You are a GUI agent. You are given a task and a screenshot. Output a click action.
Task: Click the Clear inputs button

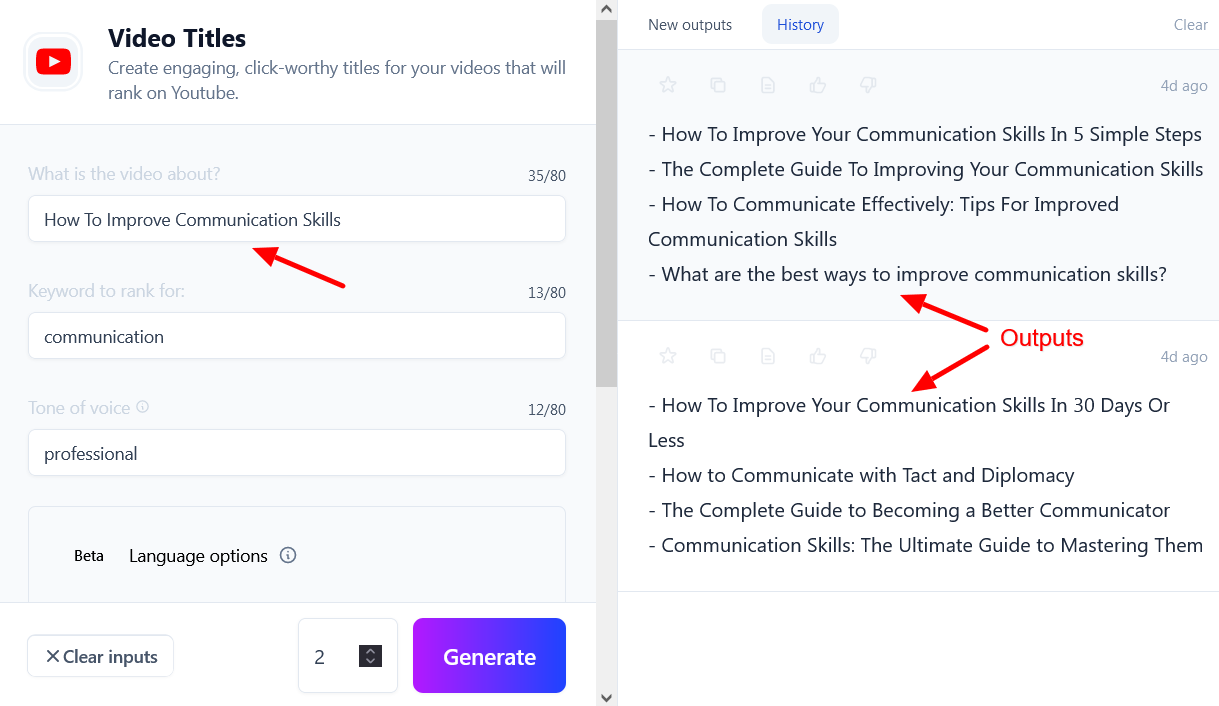(100, 656)
